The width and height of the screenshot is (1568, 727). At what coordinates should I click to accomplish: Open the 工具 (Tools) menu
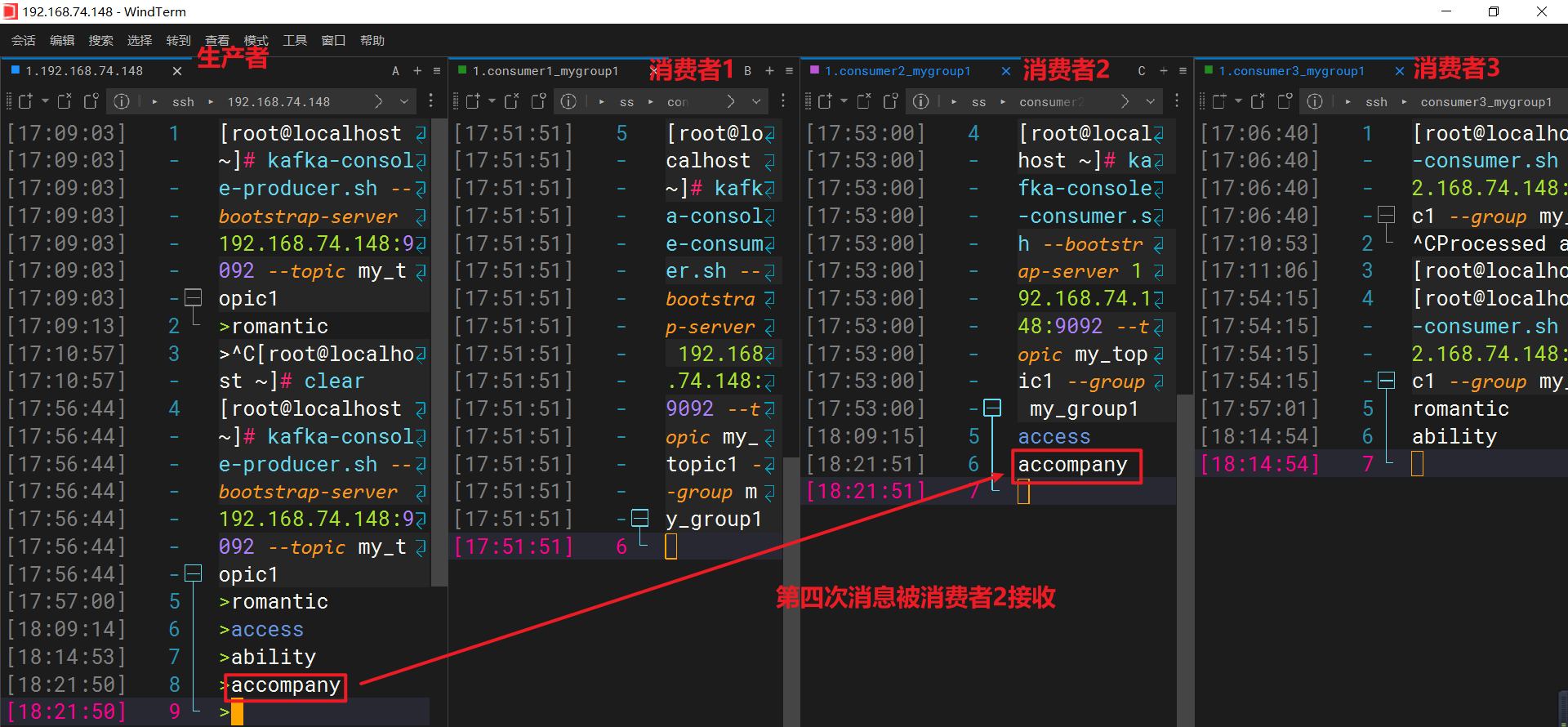295,41
